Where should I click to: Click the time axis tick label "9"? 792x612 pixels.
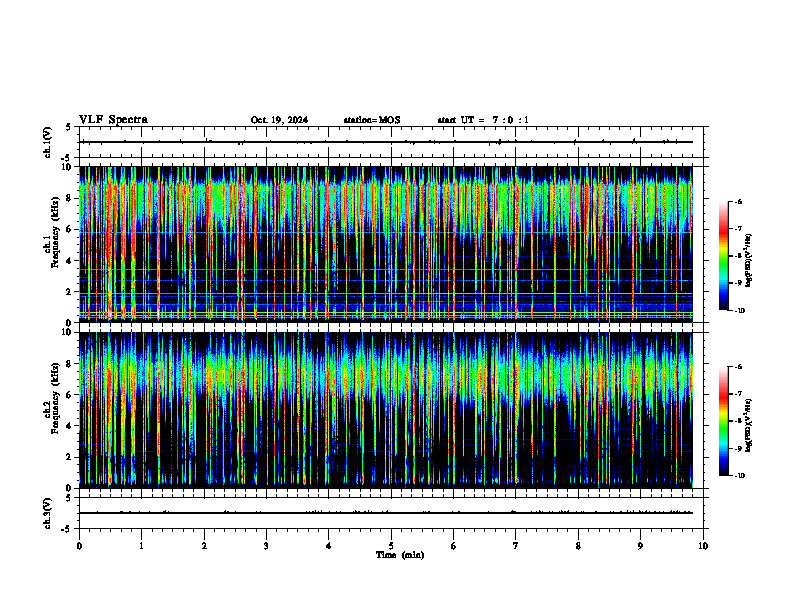click(x=640, y=546)
